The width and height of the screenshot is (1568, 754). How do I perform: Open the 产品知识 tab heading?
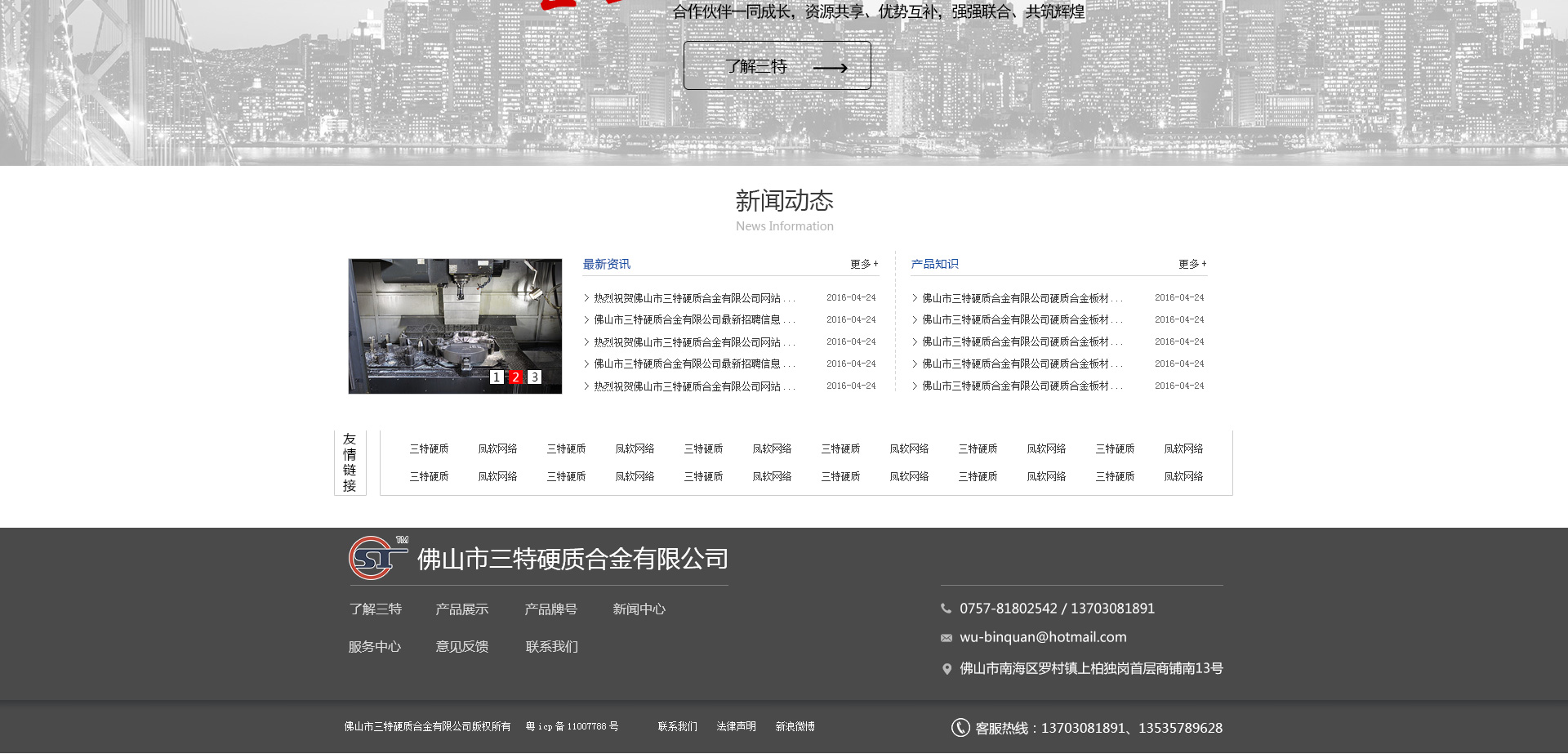(x=934, y=264)
